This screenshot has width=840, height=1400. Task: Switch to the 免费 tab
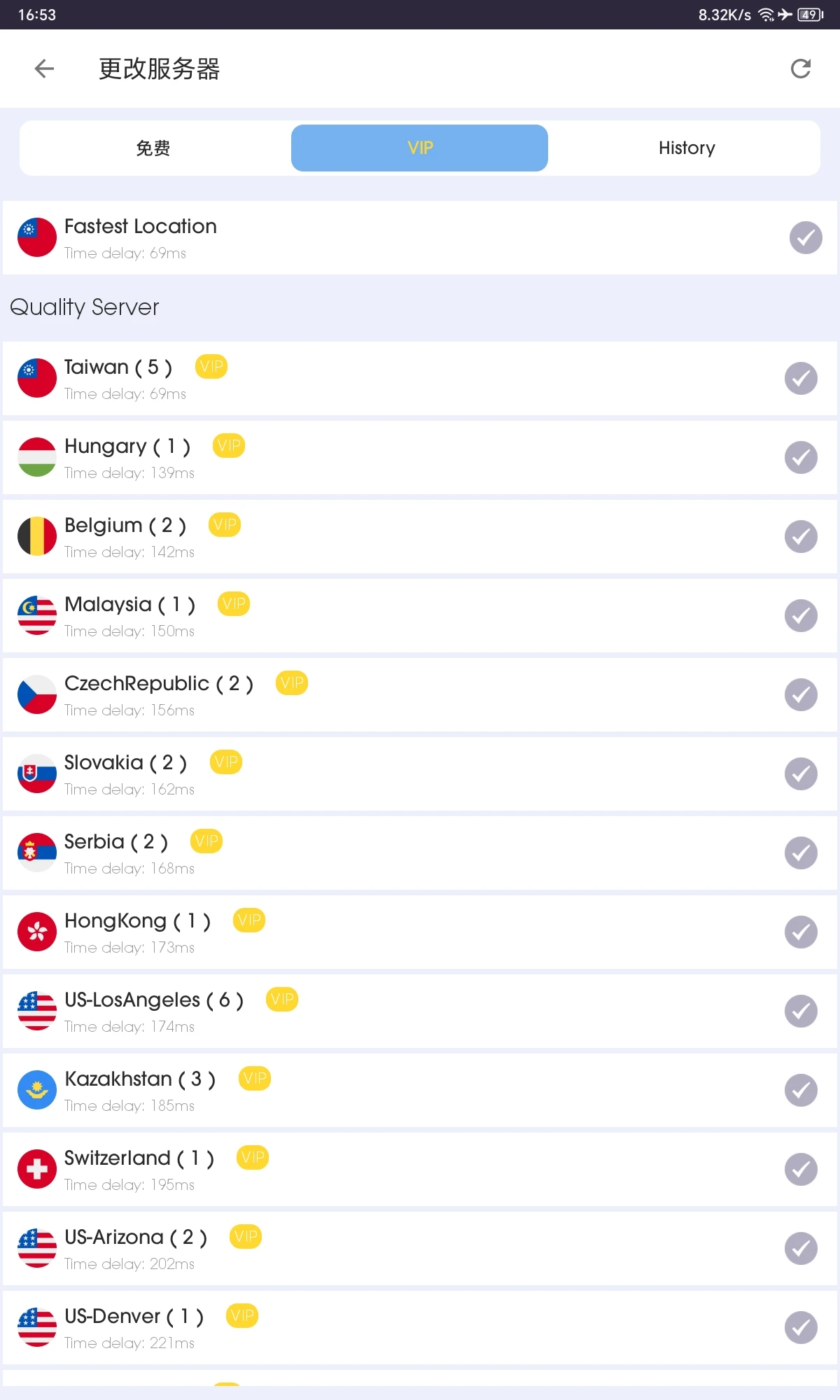153,148
